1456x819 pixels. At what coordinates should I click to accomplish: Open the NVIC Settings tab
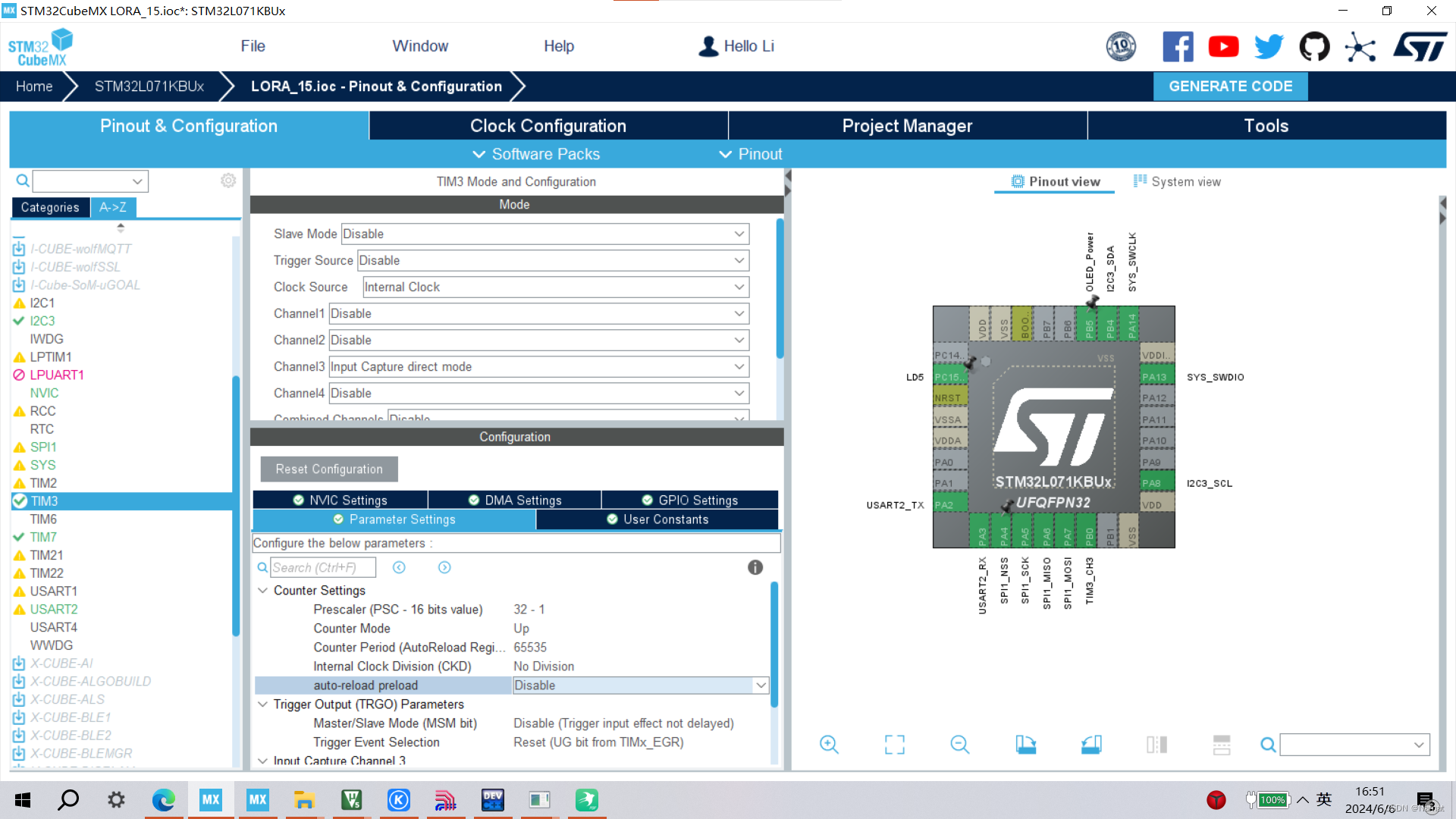(340, 500)
